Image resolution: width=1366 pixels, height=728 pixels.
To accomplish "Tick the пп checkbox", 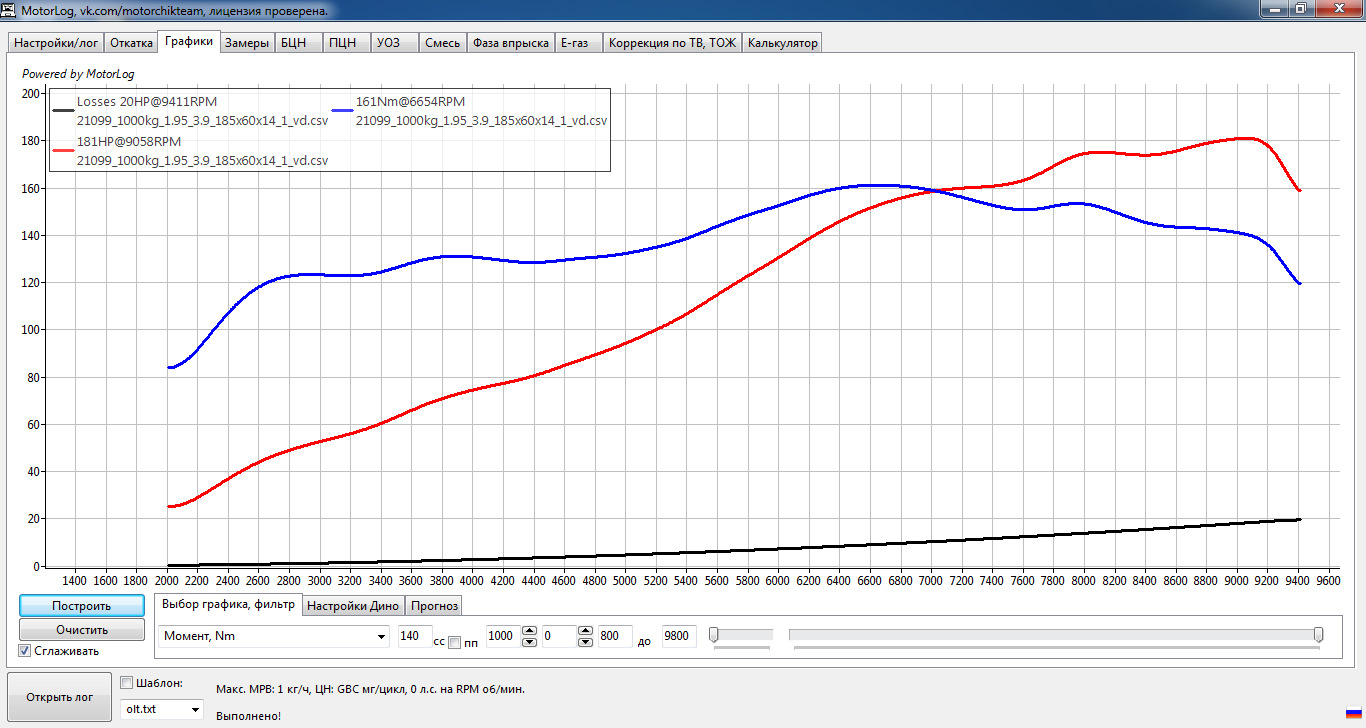I will coord(454,642).
